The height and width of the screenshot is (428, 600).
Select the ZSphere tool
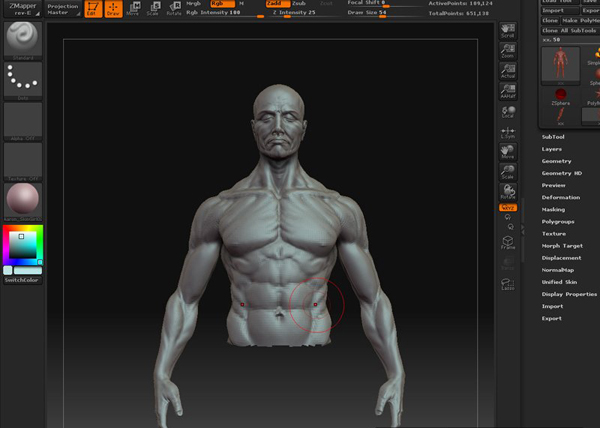coord(560,96)
